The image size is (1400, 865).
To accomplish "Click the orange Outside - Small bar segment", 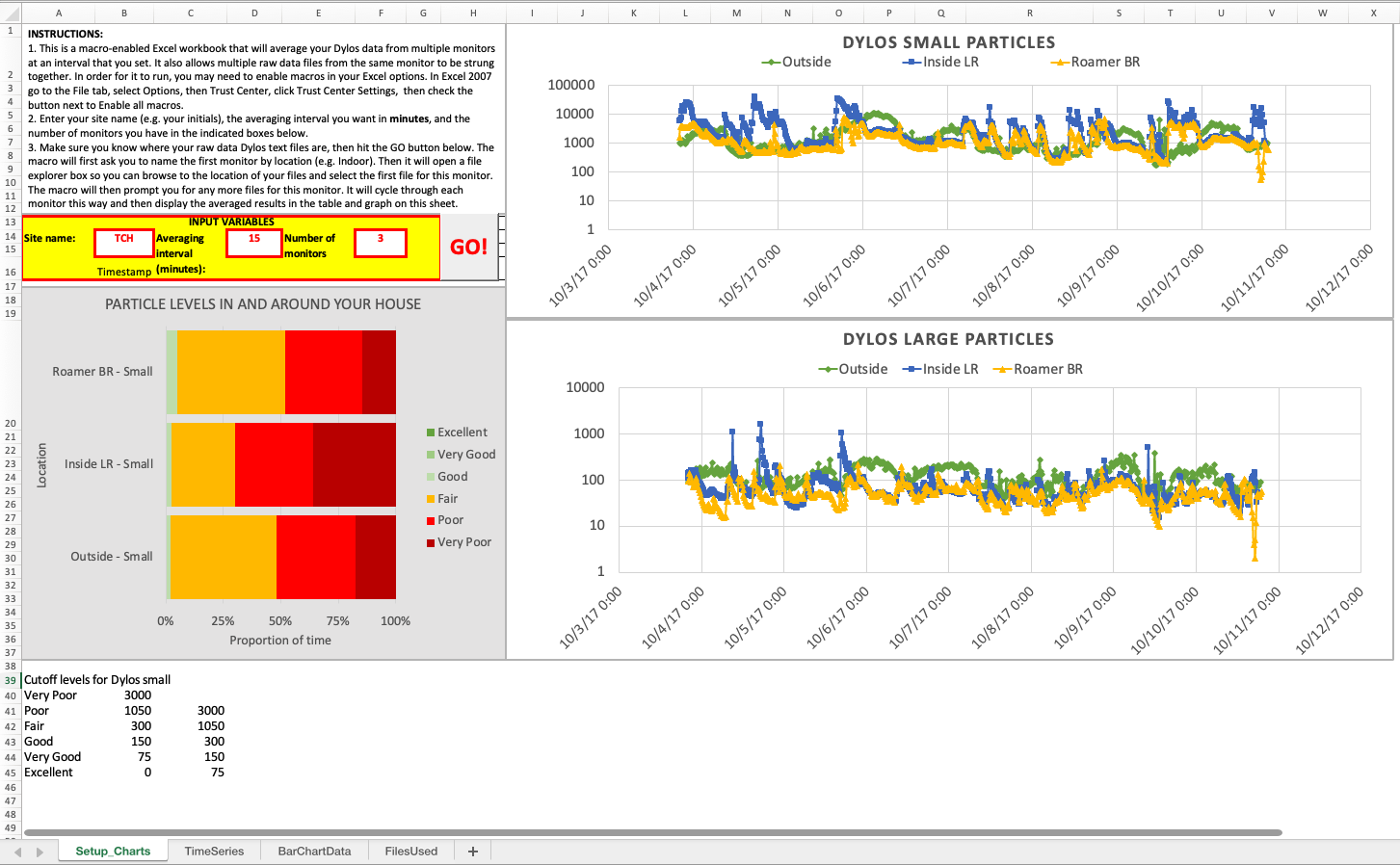I will point(224,557).
